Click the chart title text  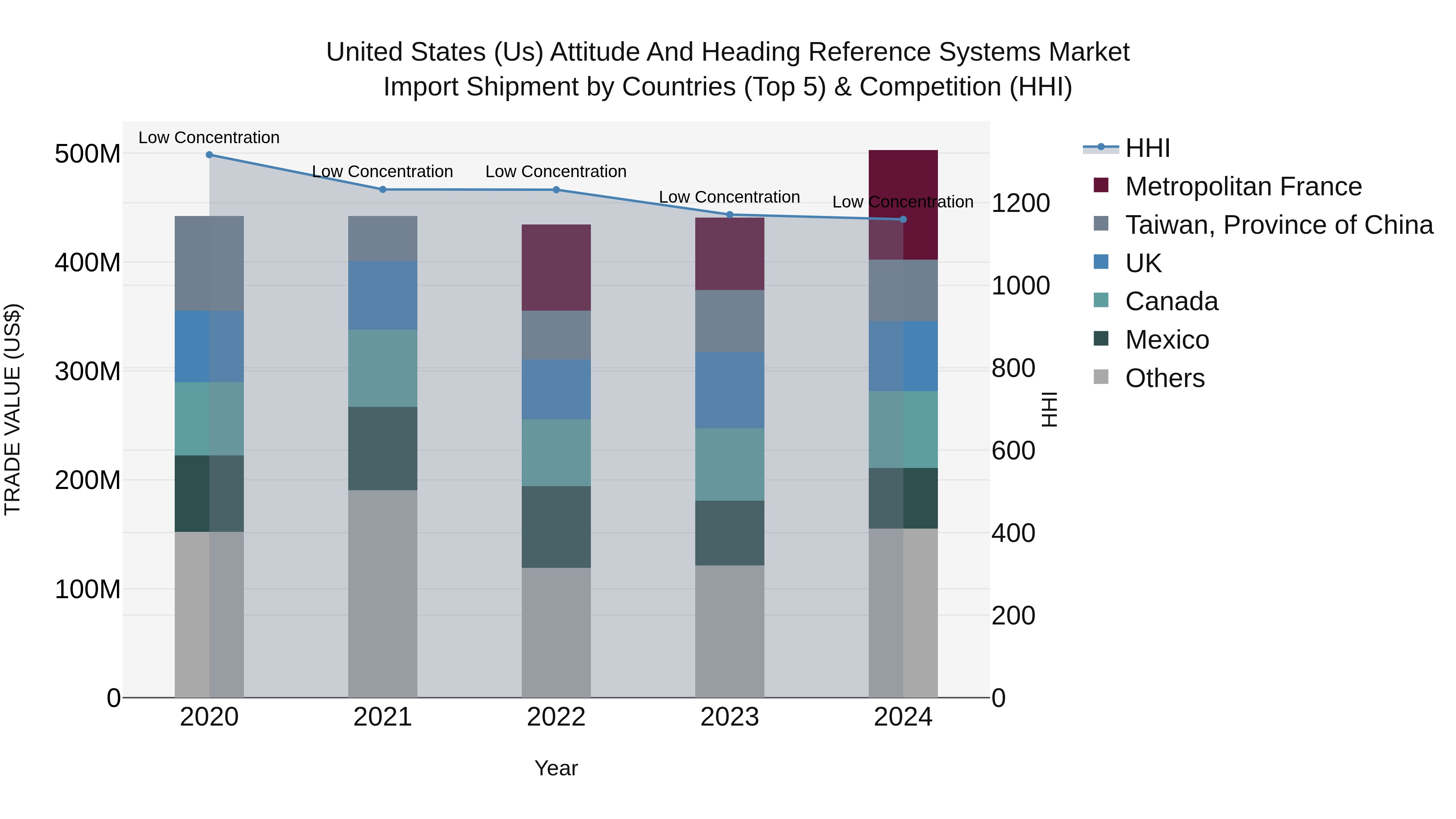click(728, 69)
